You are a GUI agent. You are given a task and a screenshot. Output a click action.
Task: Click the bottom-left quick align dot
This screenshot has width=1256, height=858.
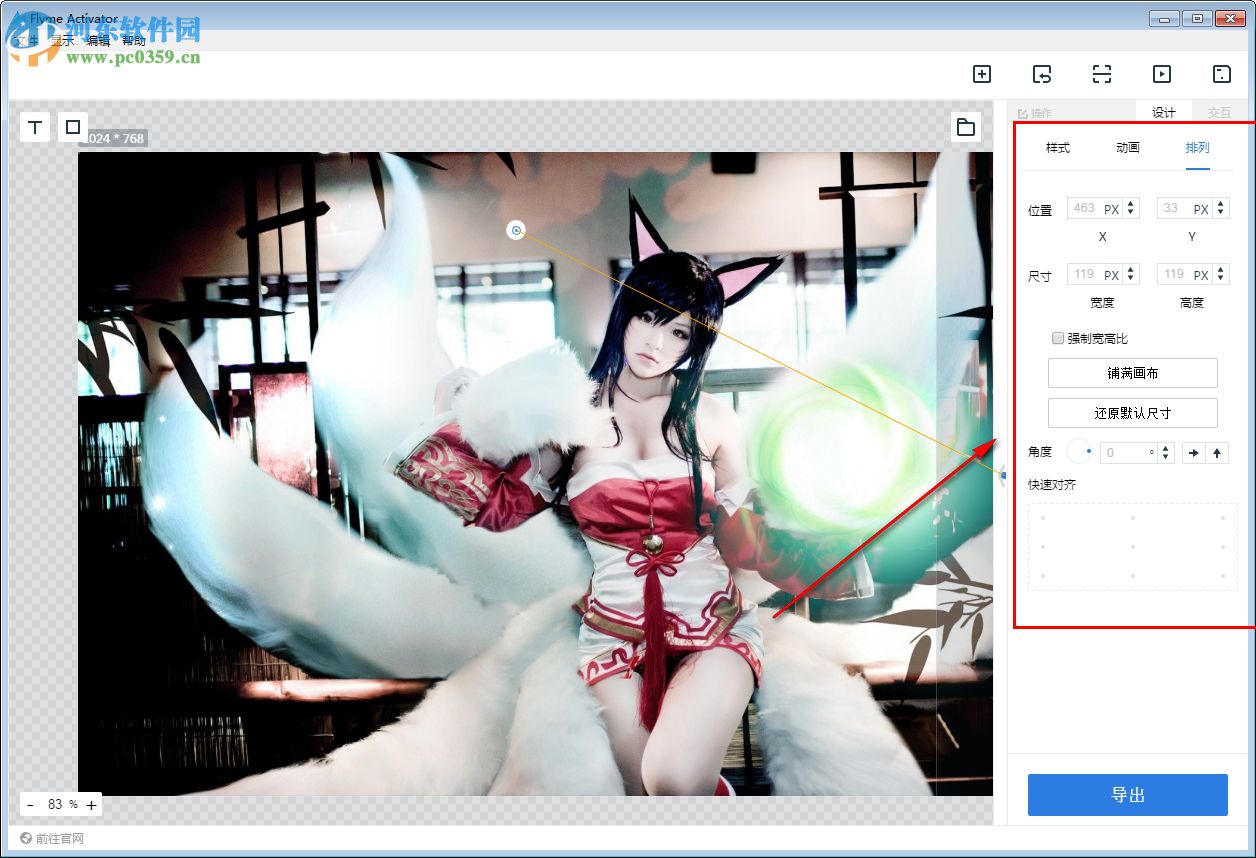(x=1043, y=576)
